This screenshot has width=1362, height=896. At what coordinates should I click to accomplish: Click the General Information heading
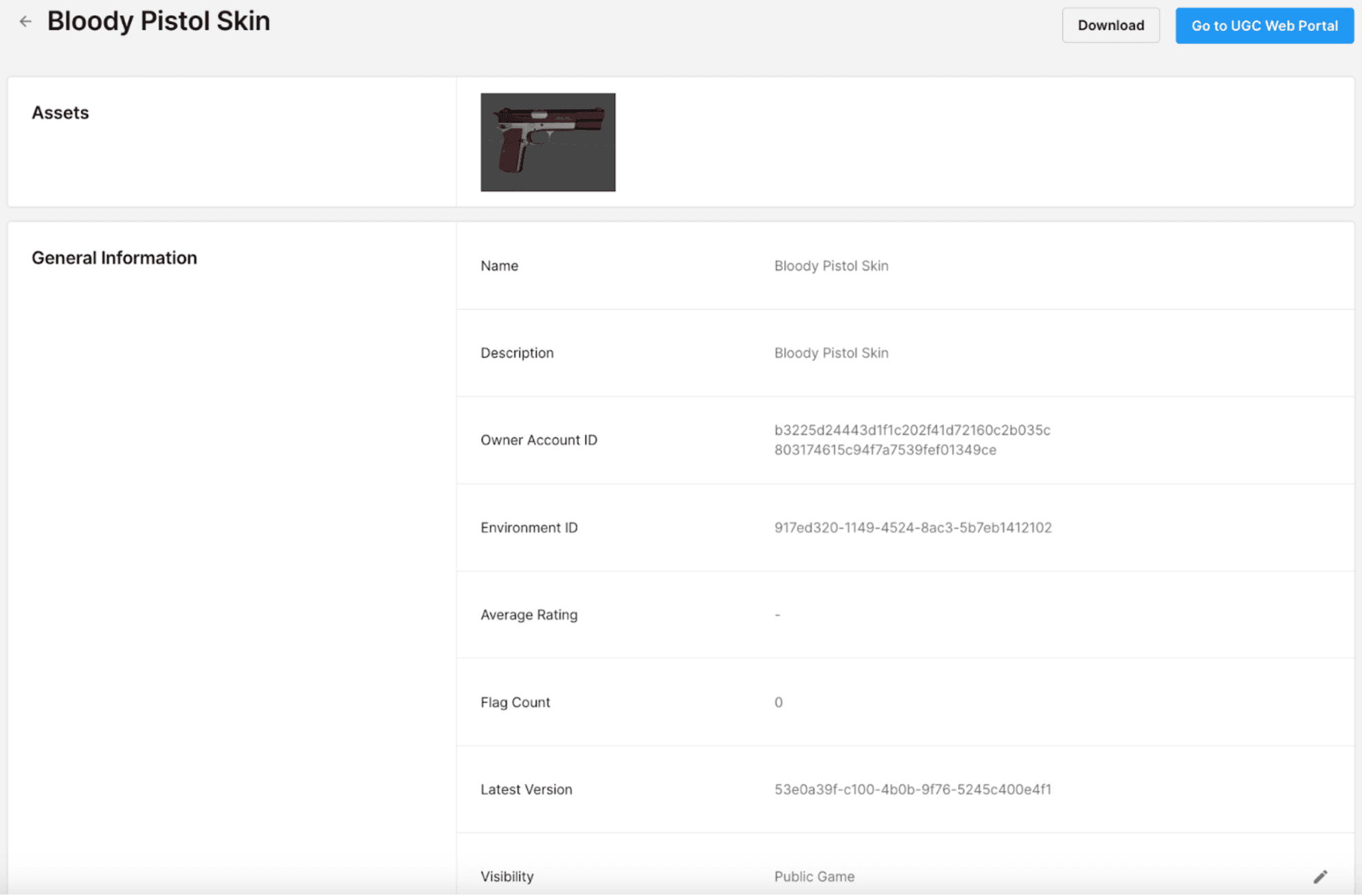pyautogui.click(x=114, y=258)
